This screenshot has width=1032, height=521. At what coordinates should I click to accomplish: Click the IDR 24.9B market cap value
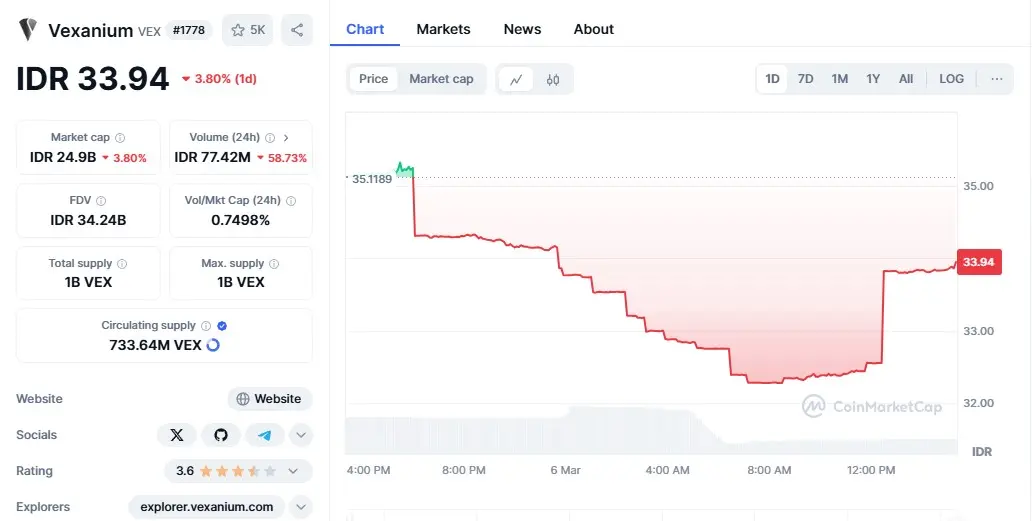(63, 157)
